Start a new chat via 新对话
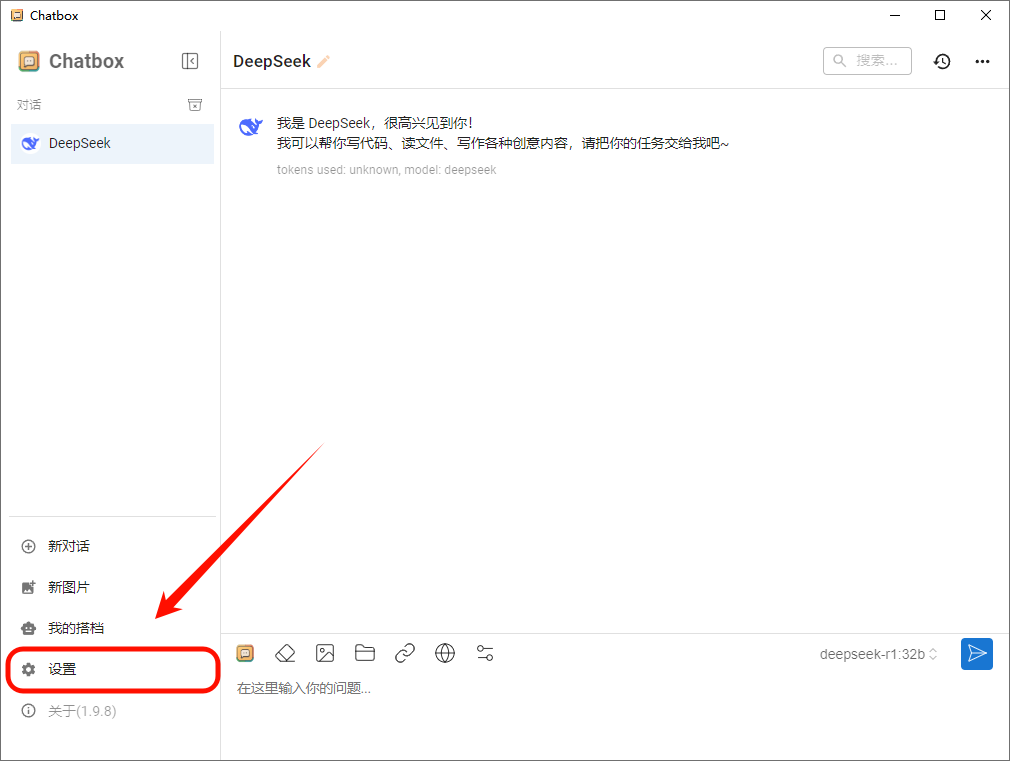The width and height of the screenshot is (1010, 761). click(69, 546)
